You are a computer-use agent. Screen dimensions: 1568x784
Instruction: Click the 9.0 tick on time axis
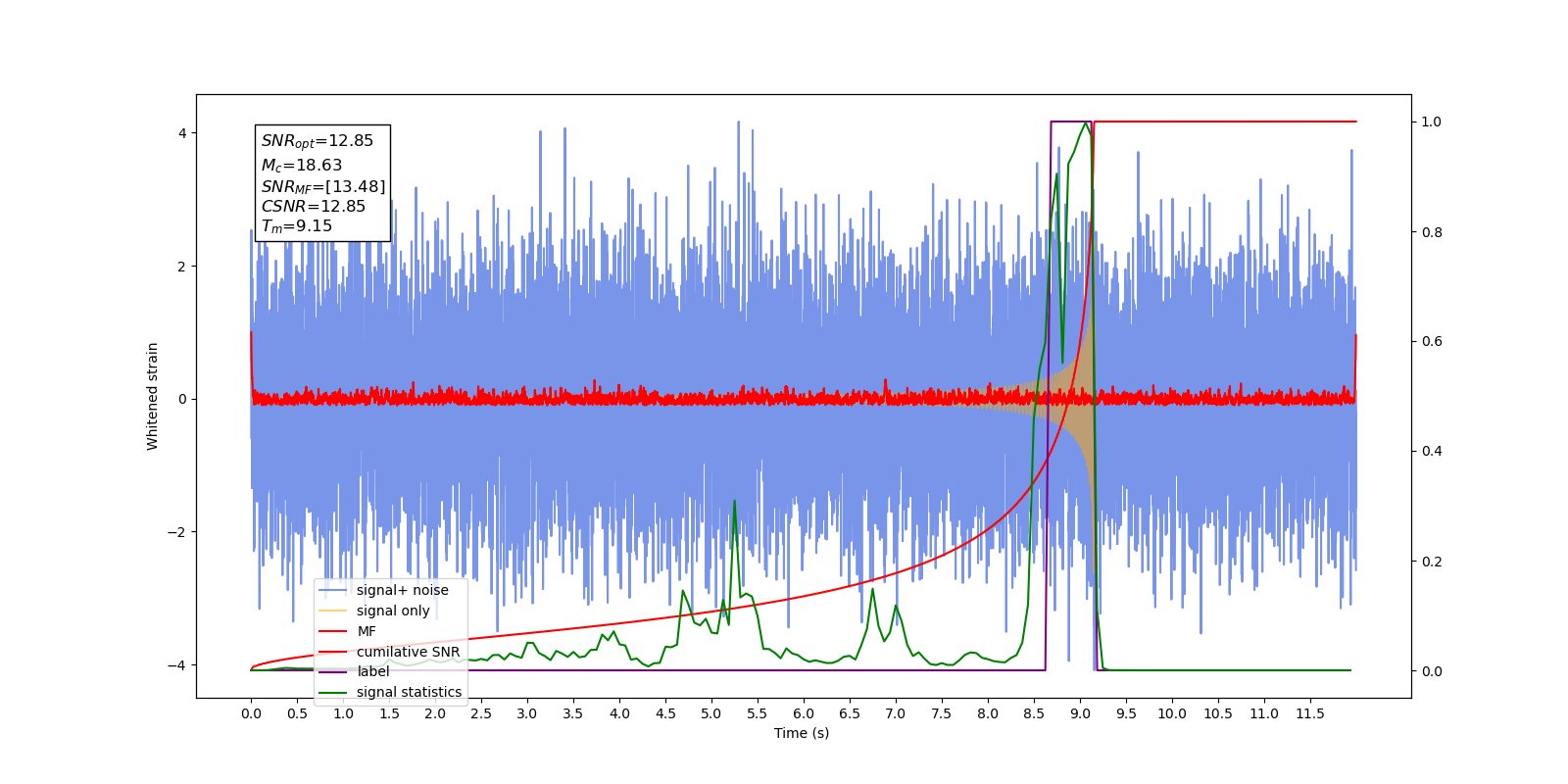click(1080, 713)
